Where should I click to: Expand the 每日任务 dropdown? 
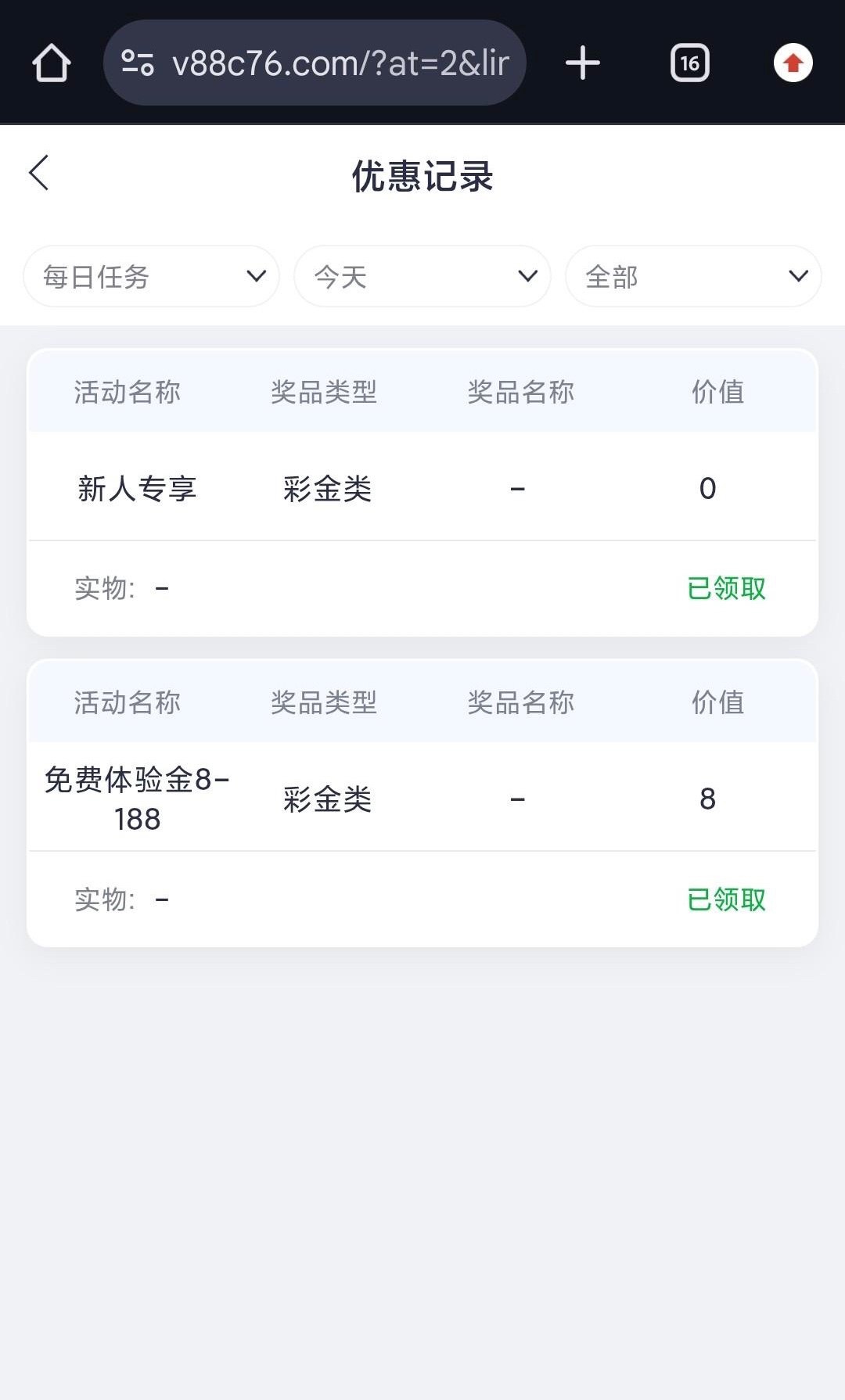click(x=152, y=276)
